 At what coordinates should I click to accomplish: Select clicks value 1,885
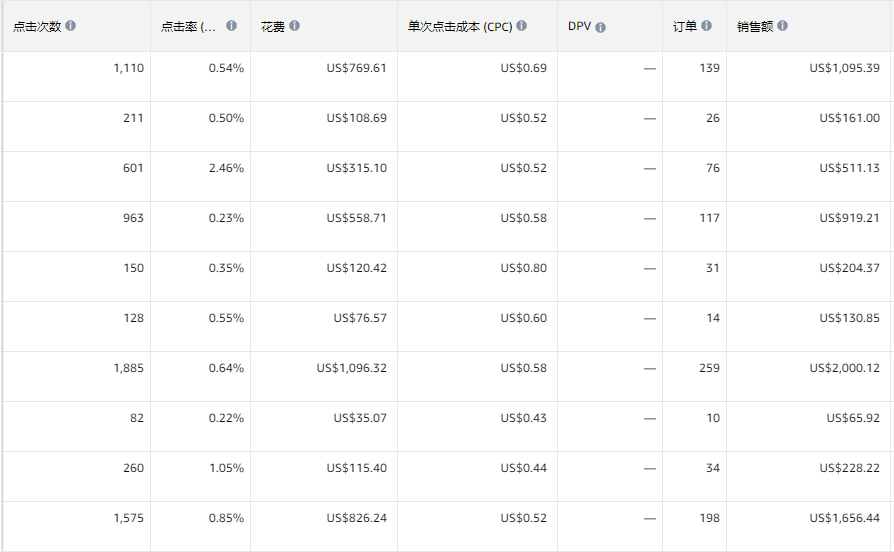click(129, 368)
